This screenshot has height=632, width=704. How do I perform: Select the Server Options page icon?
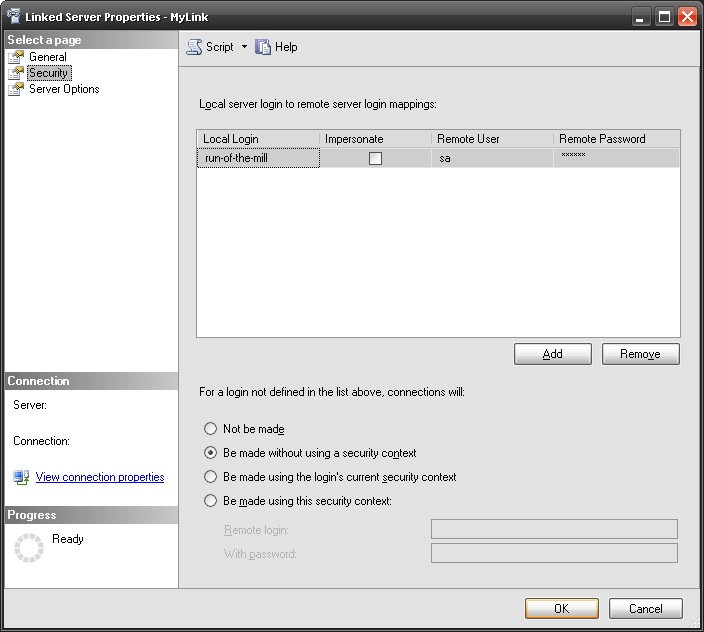click(16, 89)
